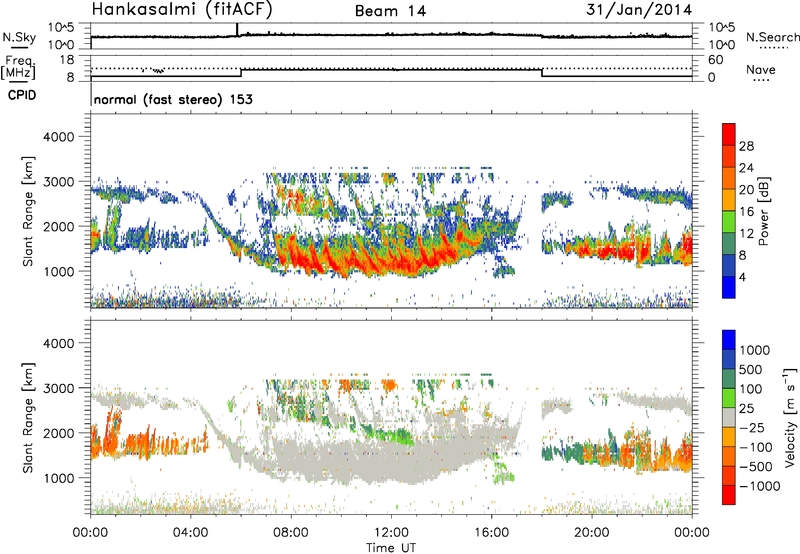The width and height of the screenshot is (800, 554).
Task: Click the 'Beam 14' label
Action: click(390, 11)
